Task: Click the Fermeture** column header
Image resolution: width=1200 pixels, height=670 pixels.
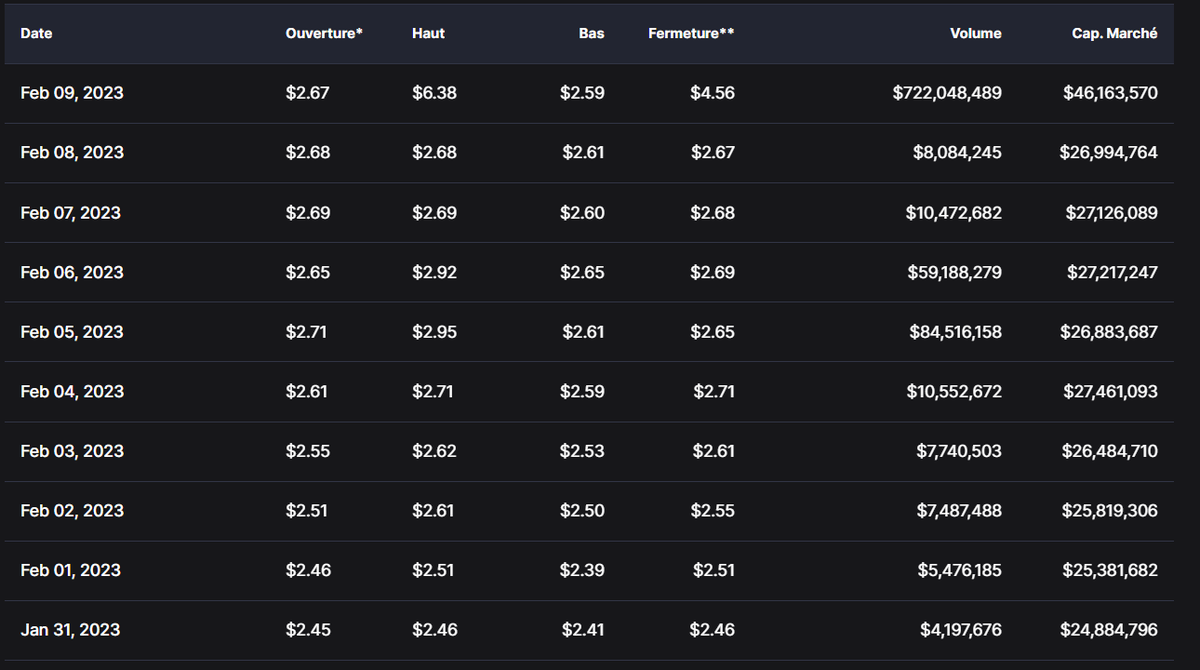Action: click(691, 33)
